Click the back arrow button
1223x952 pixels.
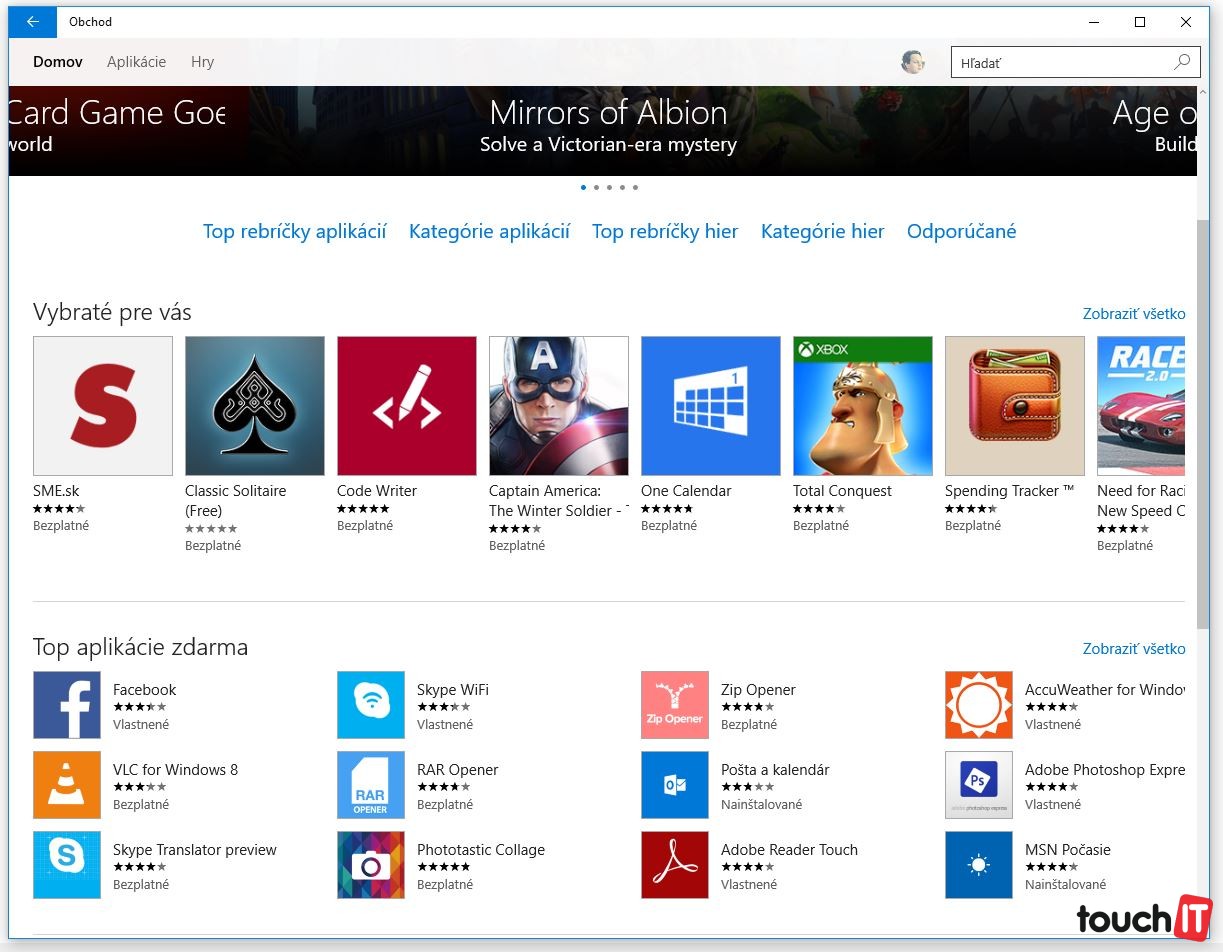point(33,22)
